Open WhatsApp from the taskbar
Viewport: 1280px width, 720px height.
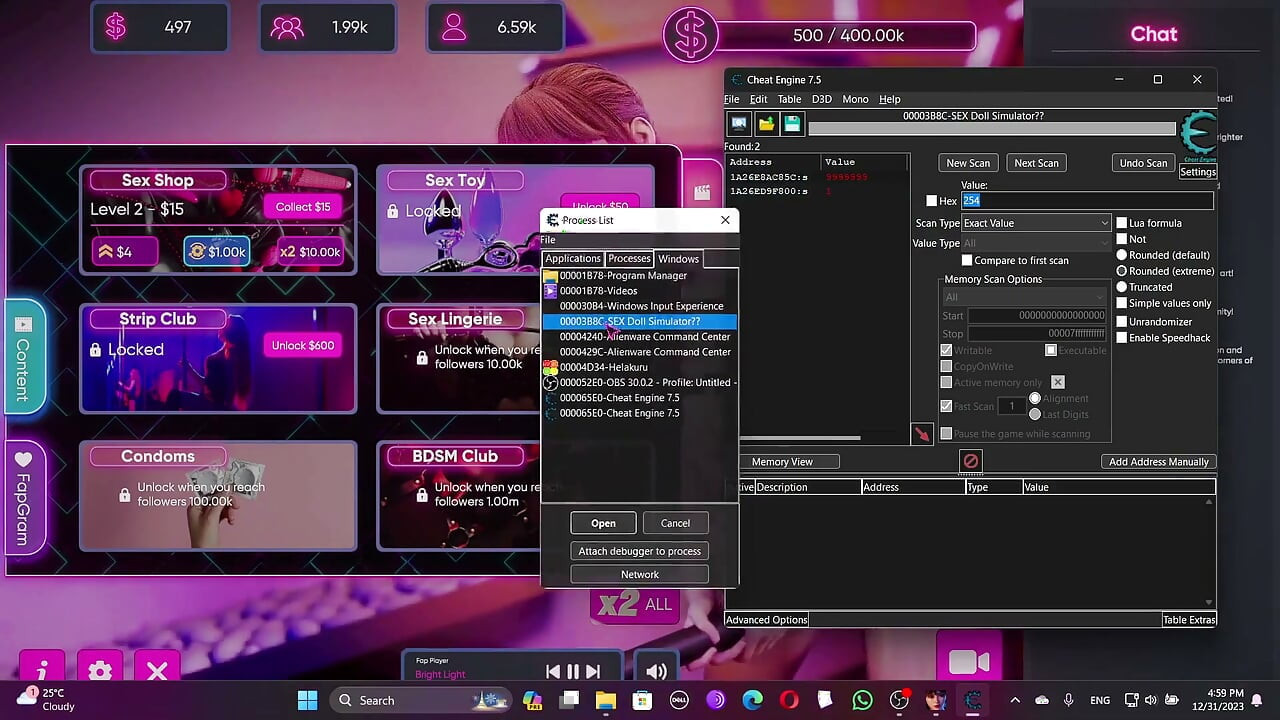click(x=863, y=700)
